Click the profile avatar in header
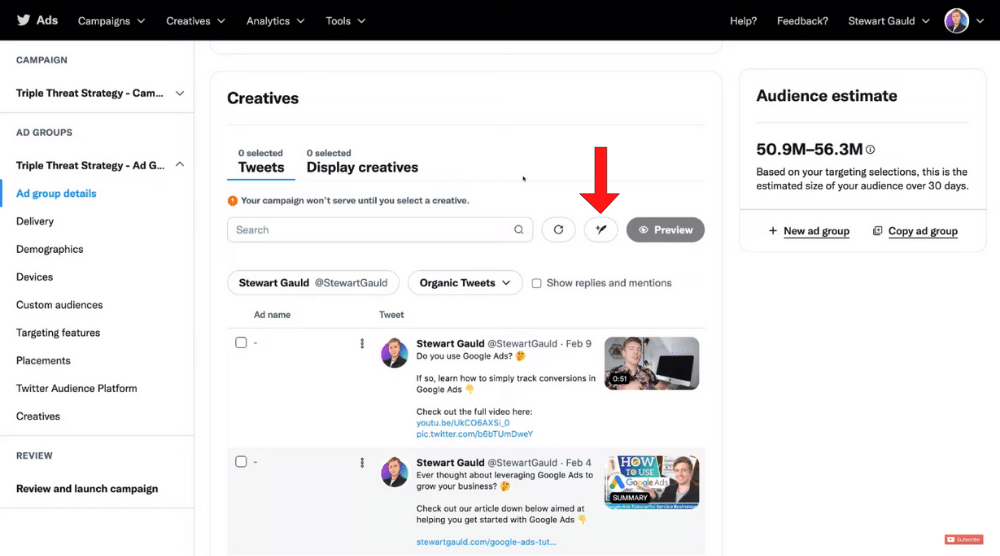 coord(956,21)
